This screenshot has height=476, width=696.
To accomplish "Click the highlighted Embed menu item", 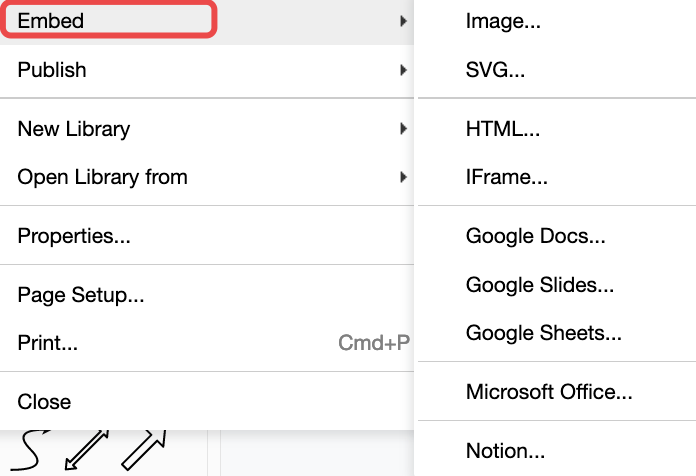I will (108, 21).
